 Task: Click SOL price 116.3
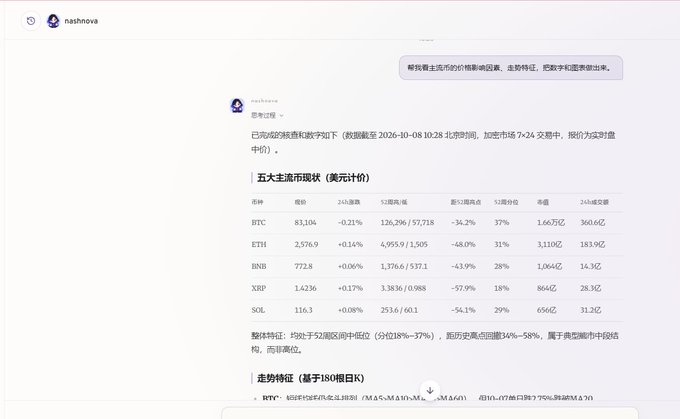(304, 310)
